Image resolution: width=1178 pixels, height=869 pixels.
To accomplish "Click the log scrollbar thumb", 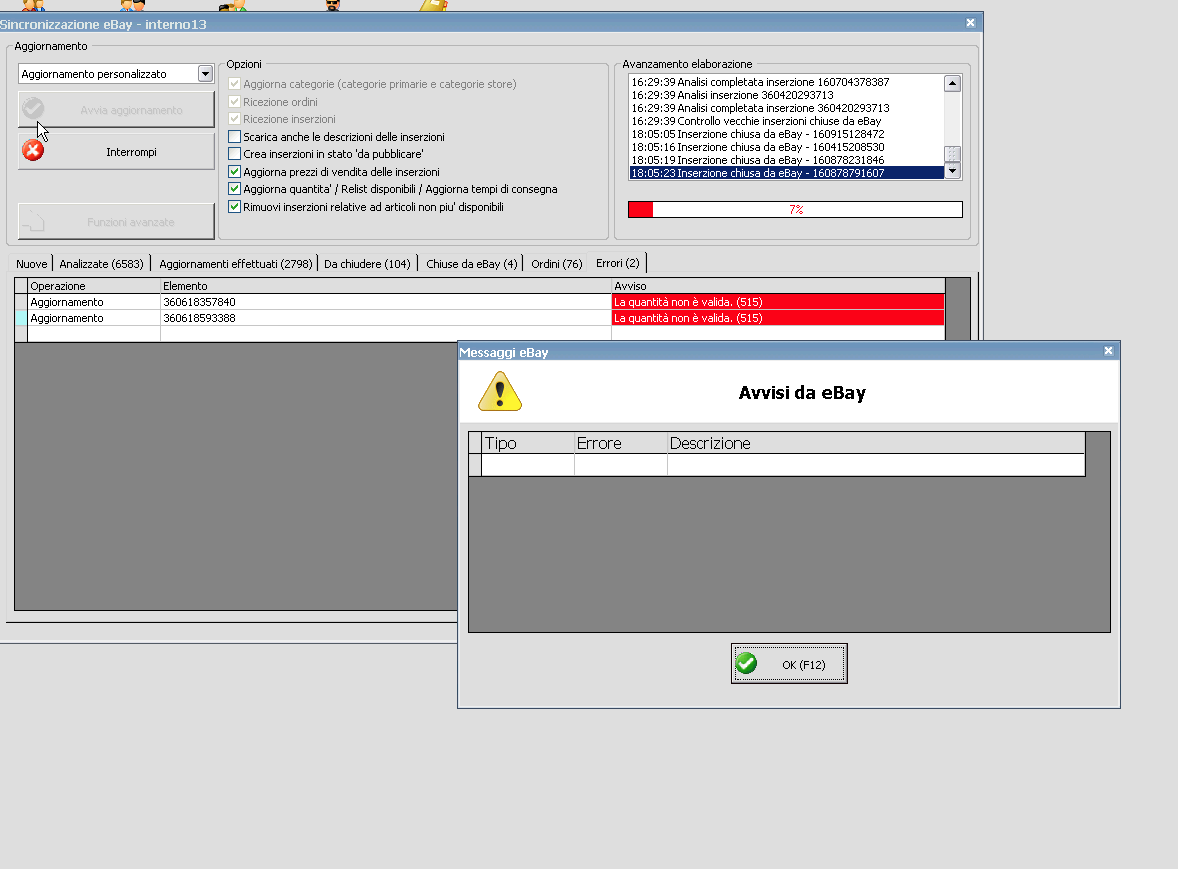I will (953, 154).
